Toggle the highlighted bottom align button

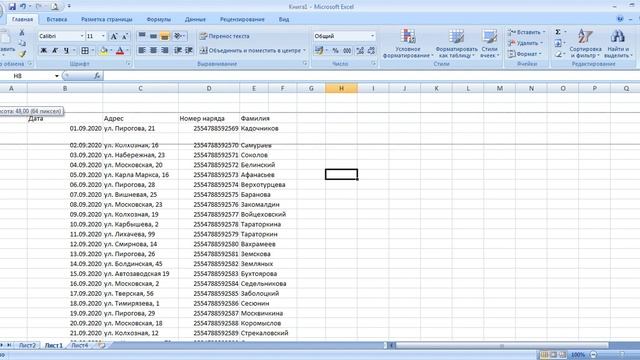164,36
